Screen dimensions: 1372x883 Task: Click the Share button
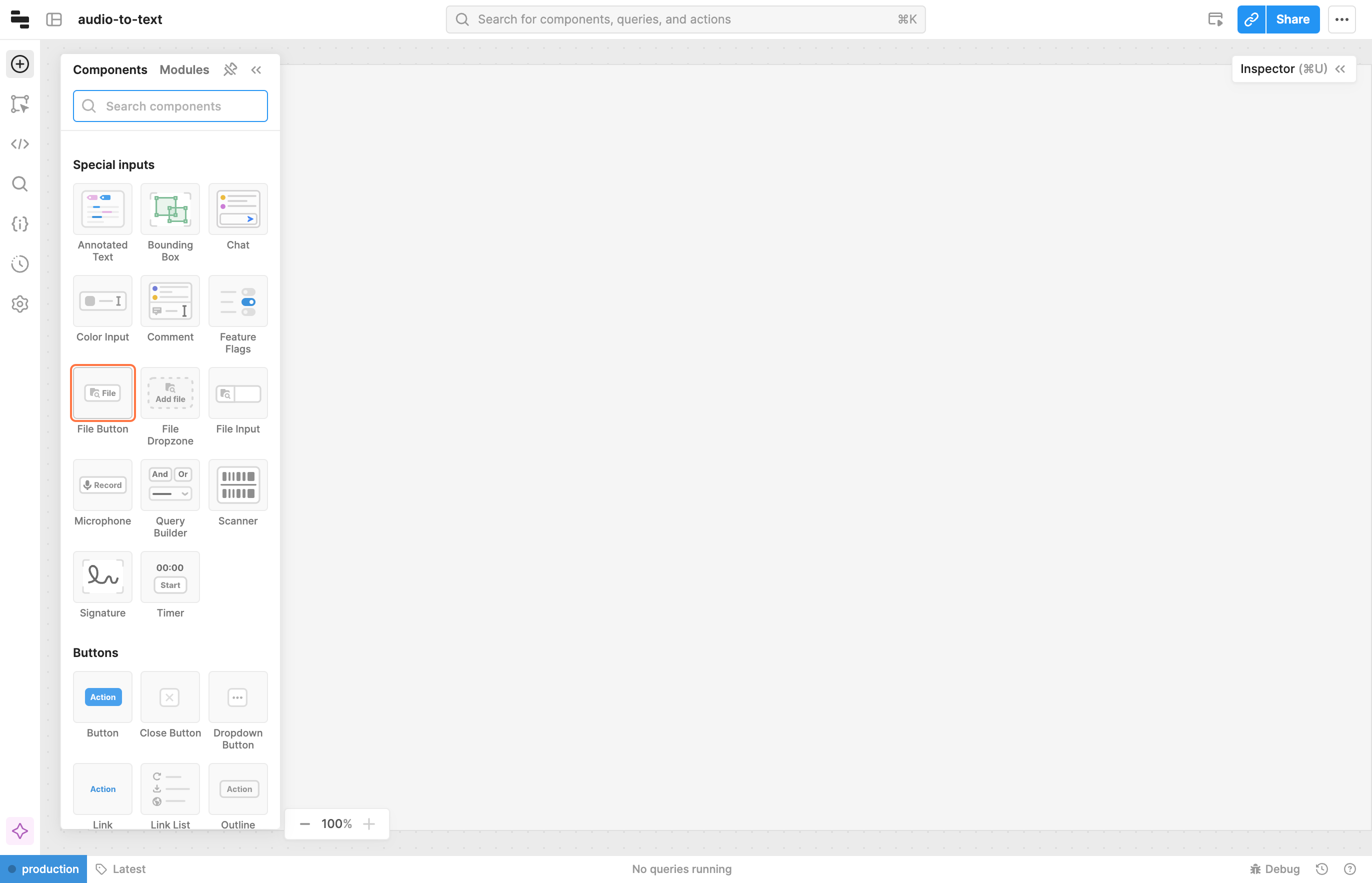(1292, 19)
